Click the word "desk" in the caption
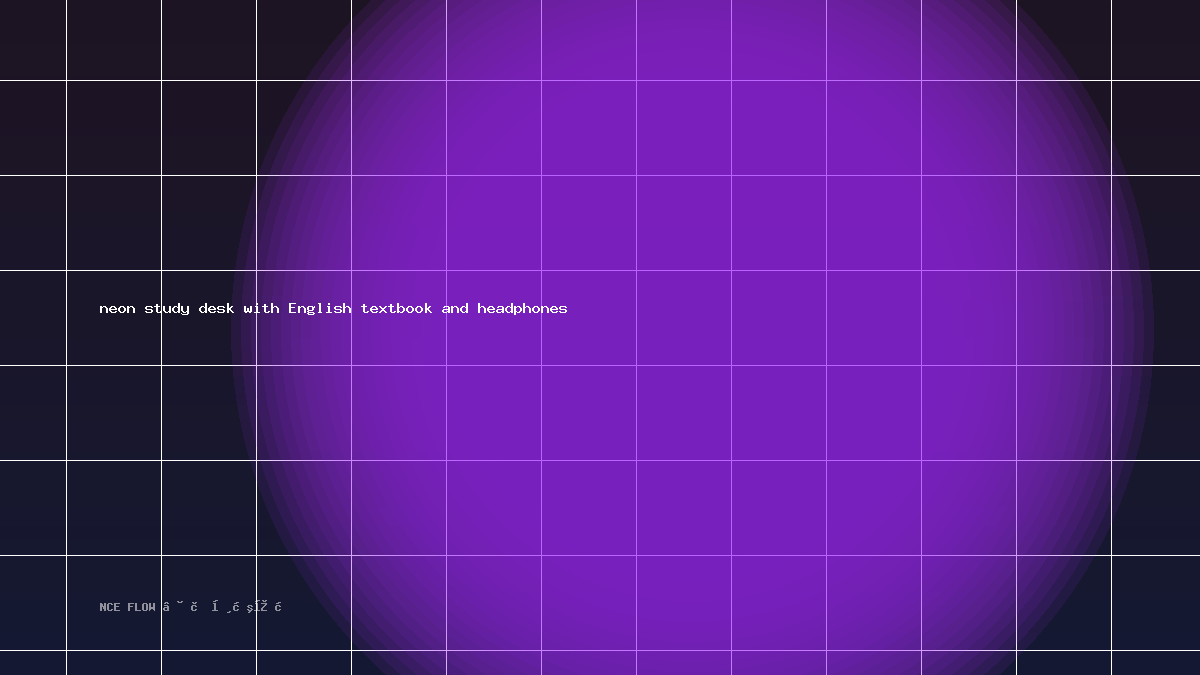The width and height of the screenshot is (1200, 675). 216,309
